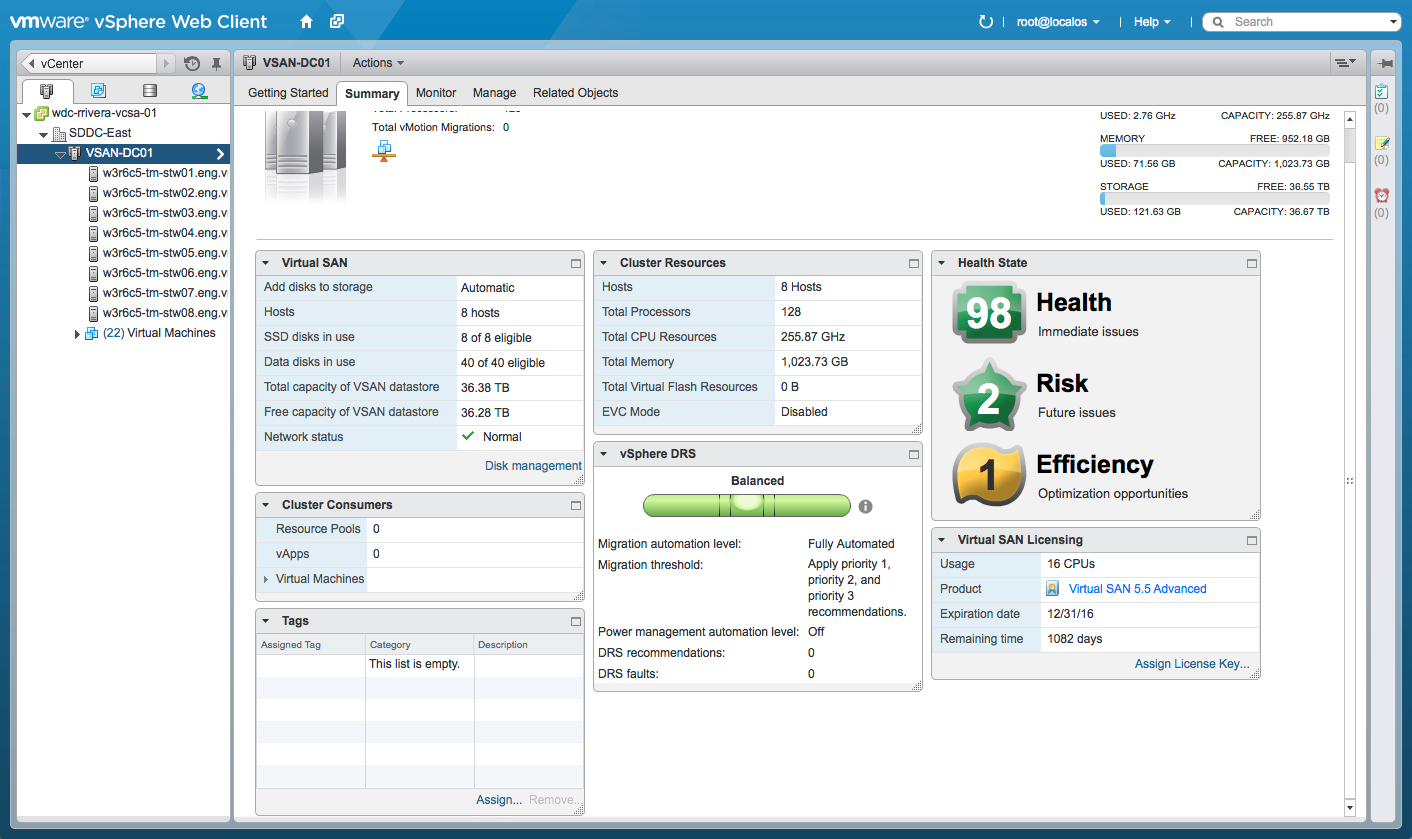Maximize the Health State portlet
This screenshot has width=1412, height=839.
[1252, 263]
